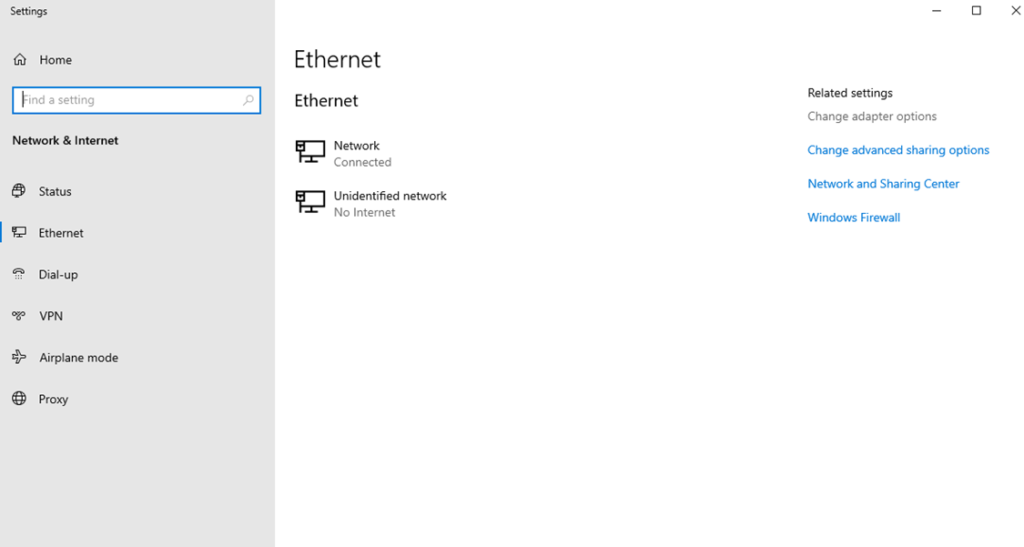The image size is (1024, 547).
Task: Click the VPN icon in sidebar
Action: [x=19, y=316]
